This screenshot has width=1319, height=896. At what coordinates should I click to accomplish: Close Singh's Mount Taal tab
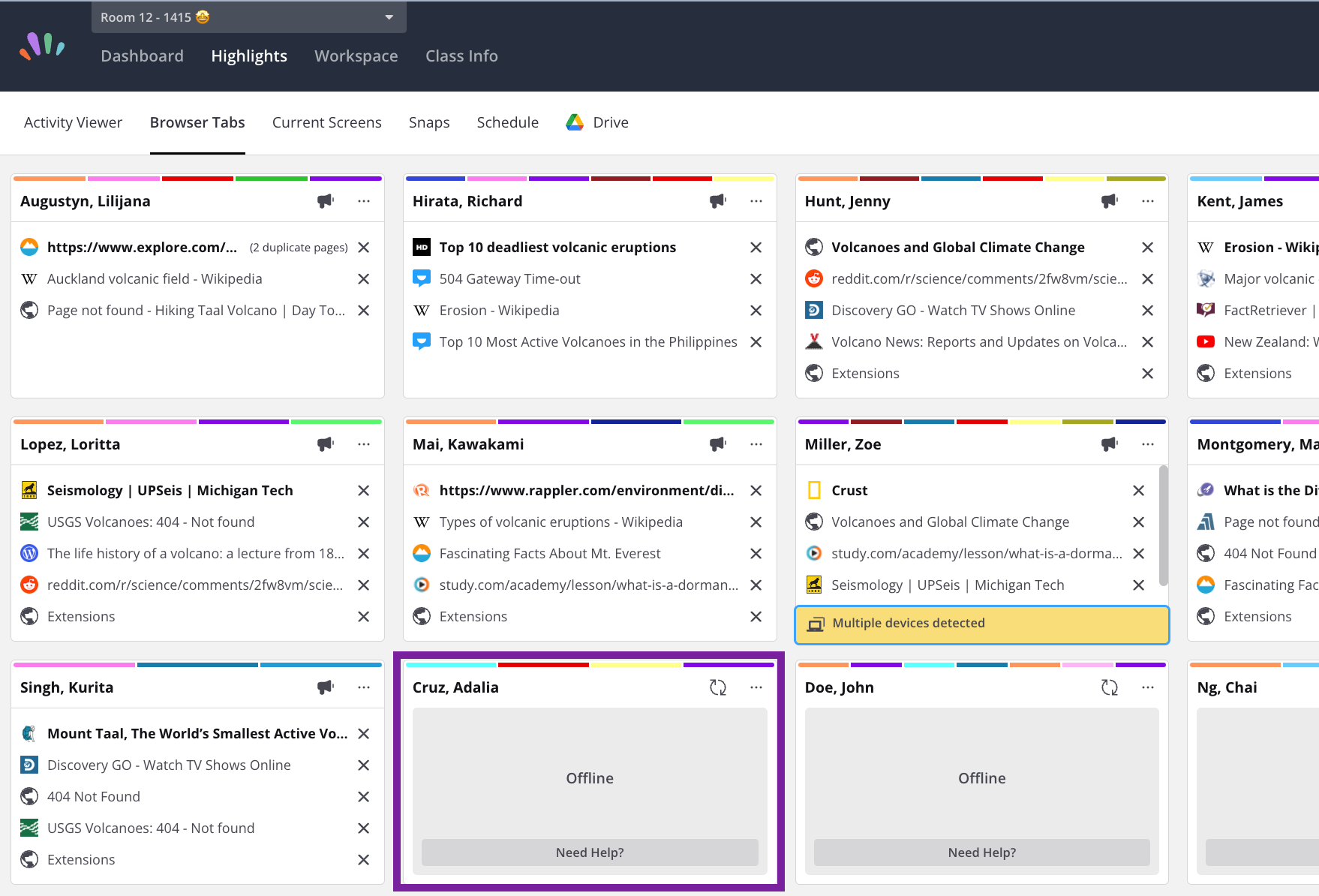click(364, 734)
